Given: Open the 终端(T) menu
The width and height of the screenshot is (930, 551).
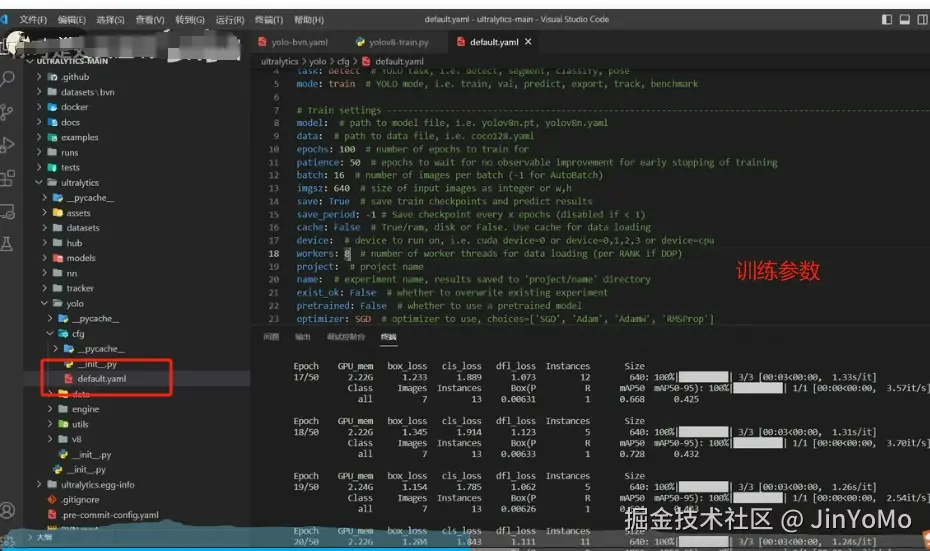Looking at the screenshot, I should coord(269,20).
